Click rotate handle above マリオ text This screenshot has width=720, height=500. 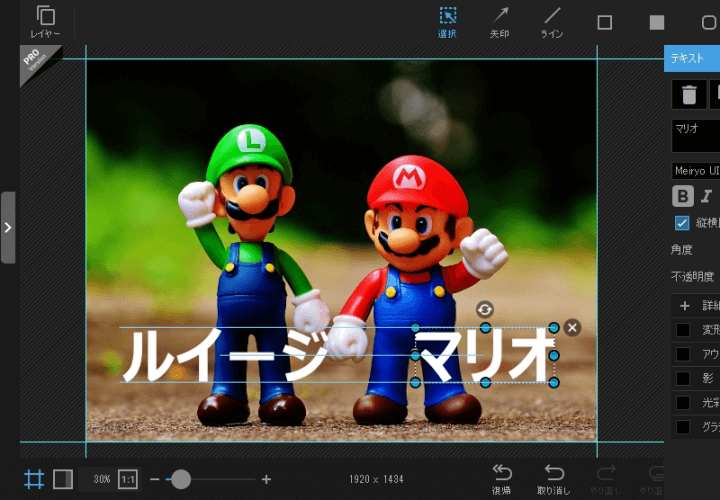coord(485,309)
